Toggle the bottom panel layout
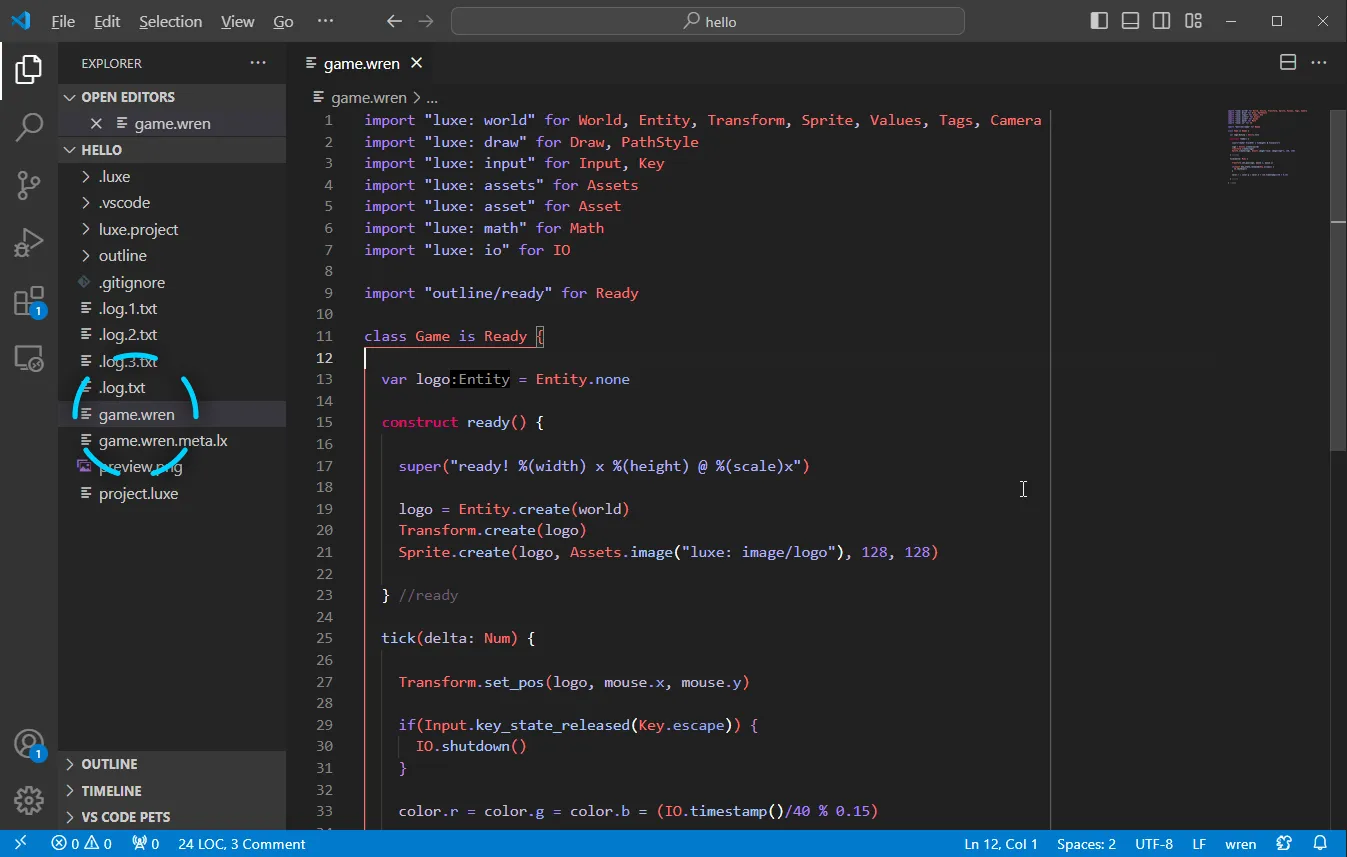The image size is (1347, 857). [1130, 21]
